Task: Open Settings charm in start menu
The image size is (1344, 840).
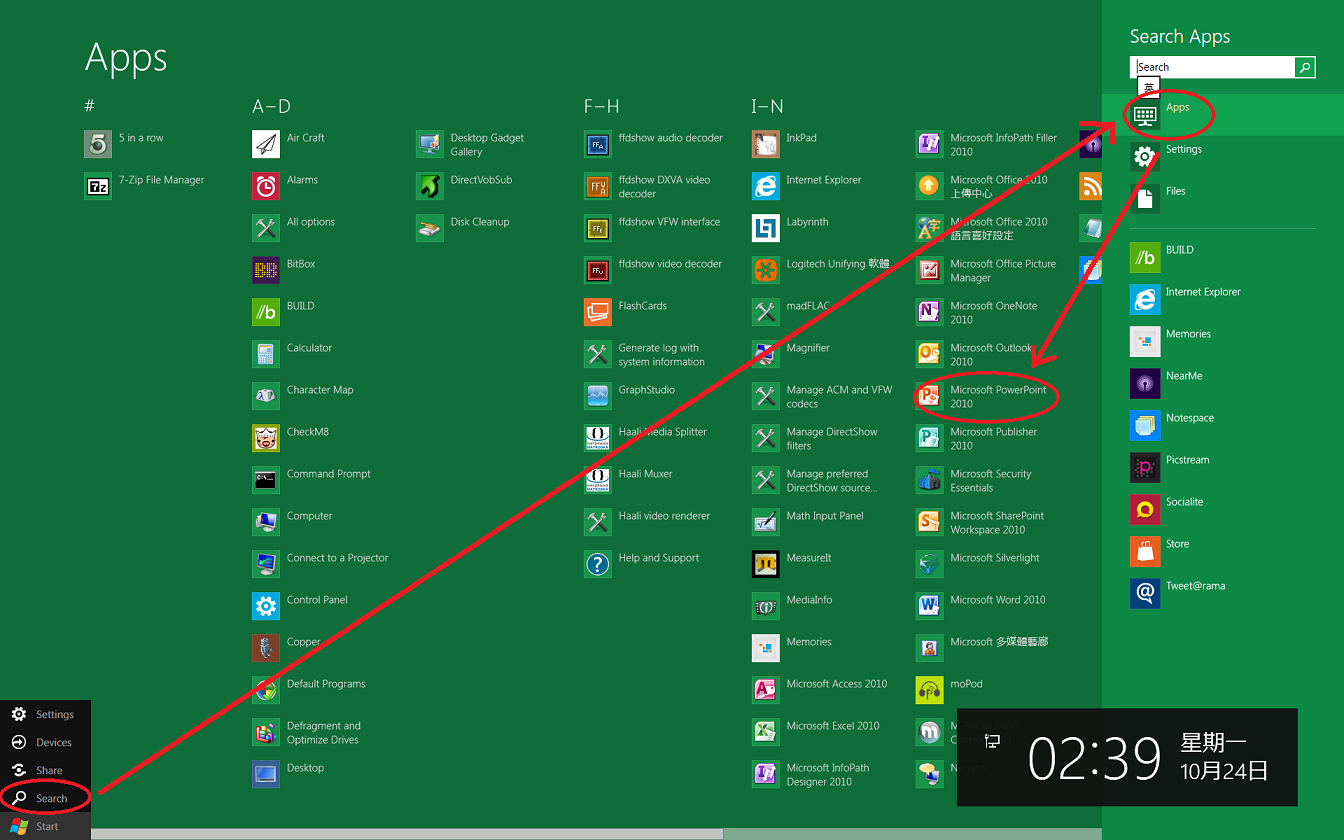Action: click(45, 714)
